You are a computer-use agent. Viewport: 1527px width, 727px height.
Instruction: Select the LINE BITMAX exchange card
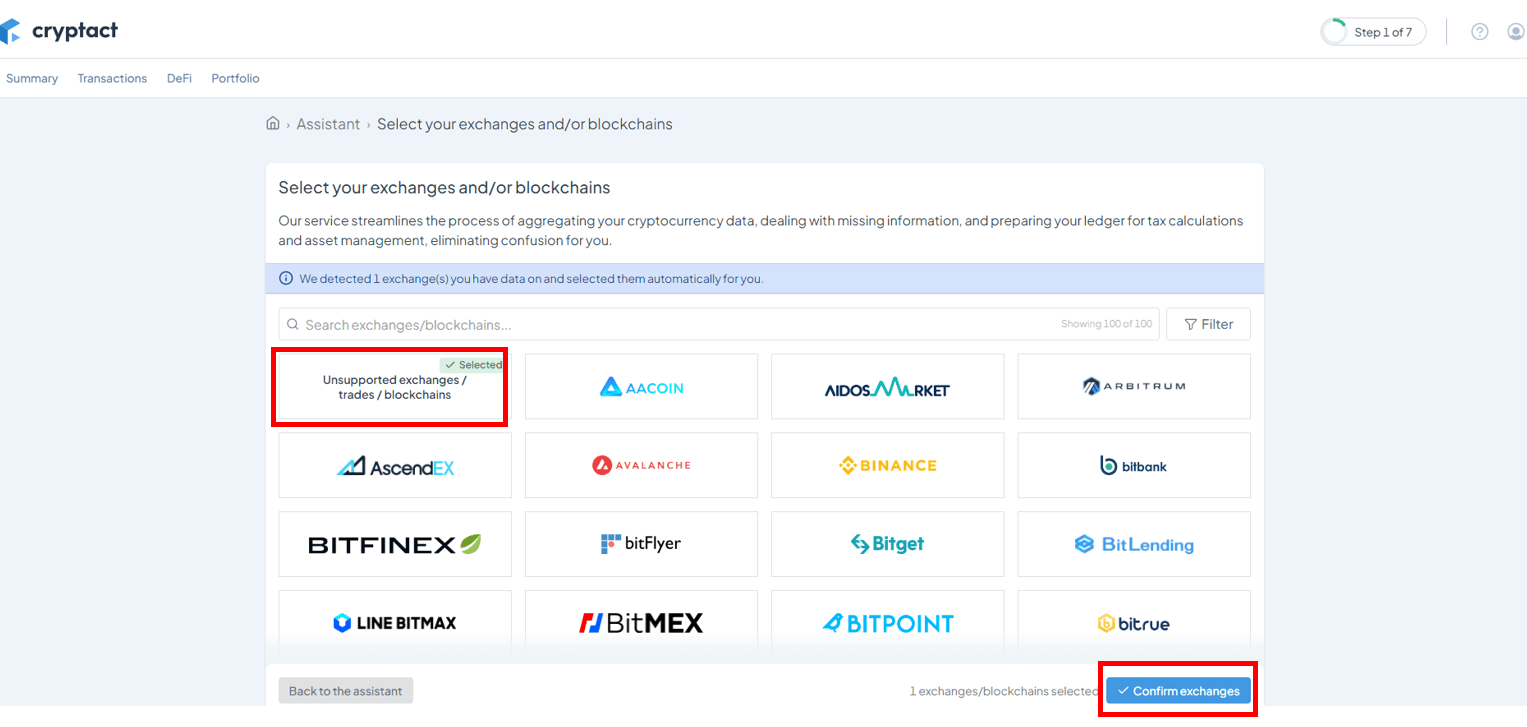point(395,623)
